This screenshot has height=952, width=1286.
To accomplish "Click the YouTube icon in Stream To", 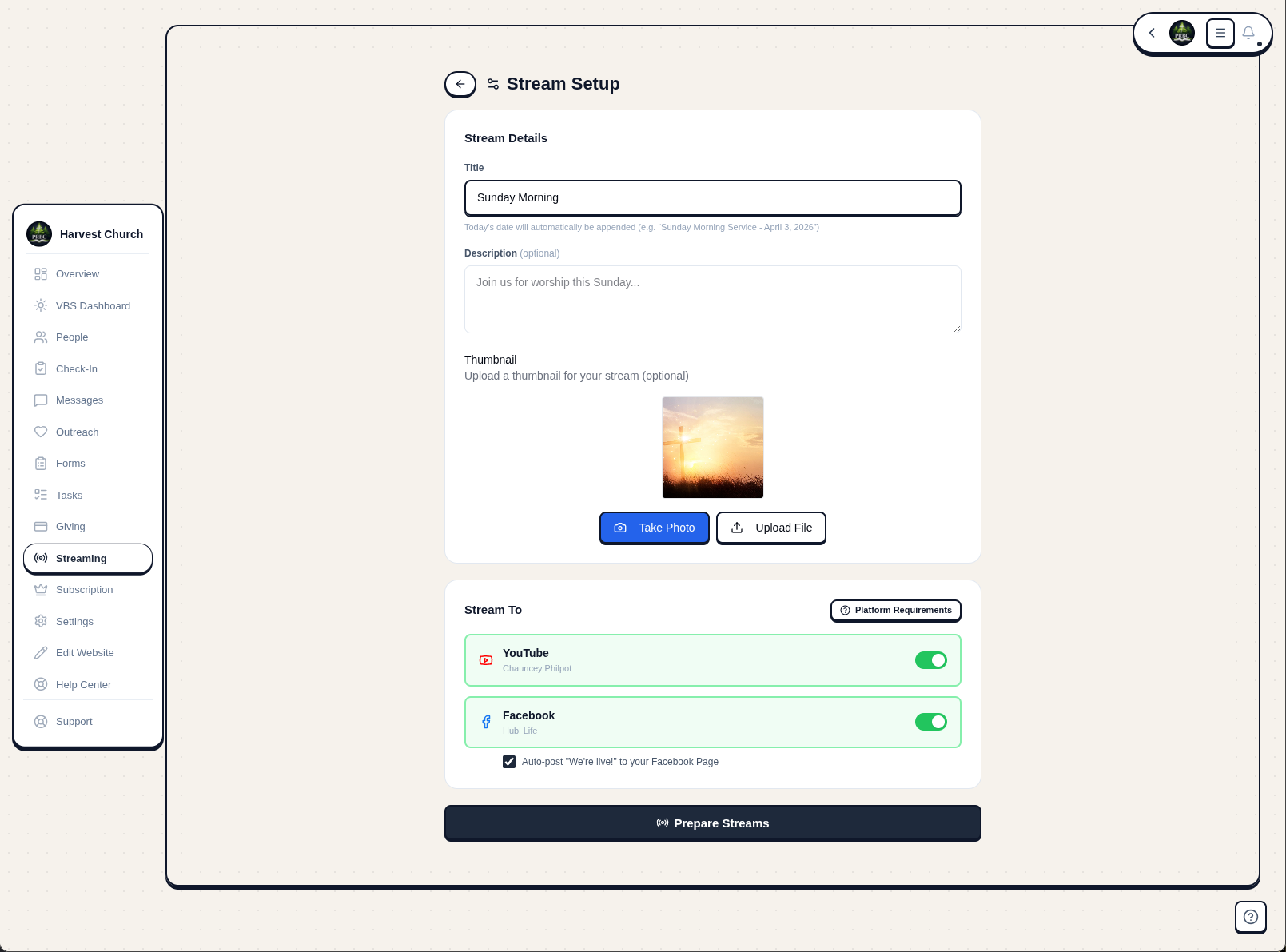I will click(x=485, y=660).
